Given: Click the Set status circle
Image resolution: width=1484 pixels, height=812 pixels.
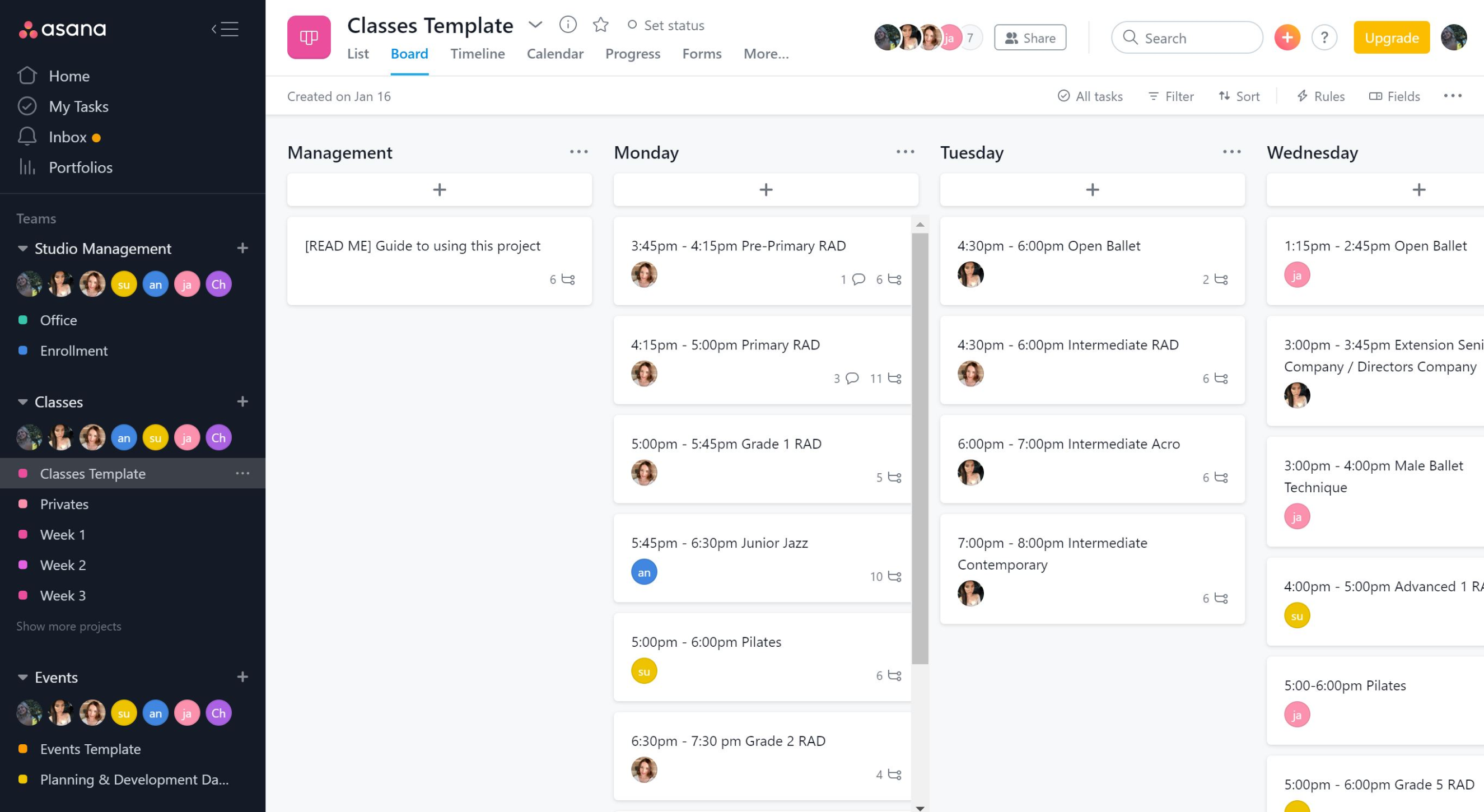Looking at the screenshot, I should point(632,25).
